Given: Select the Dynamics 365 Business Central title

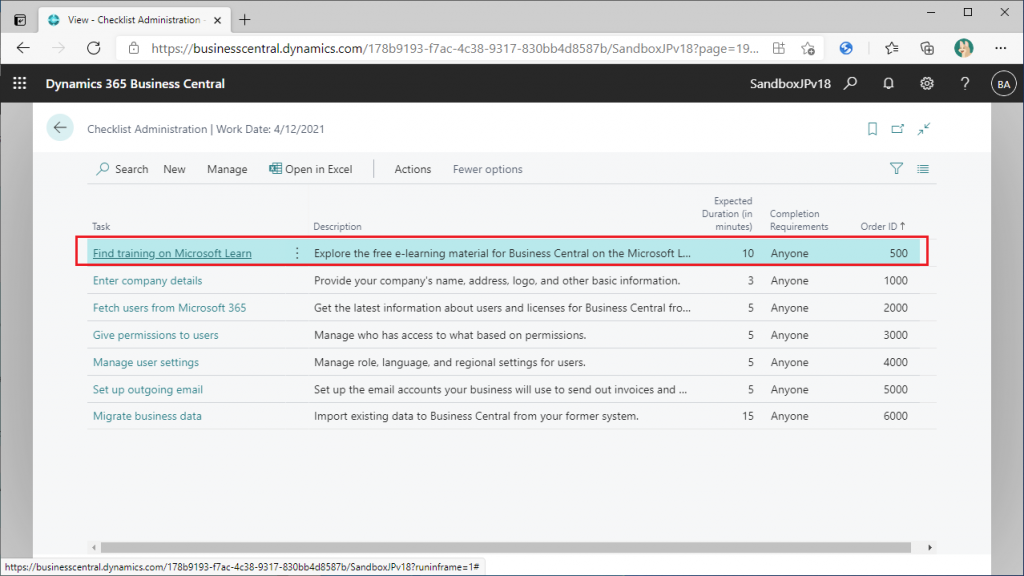Looking at the screenshot, I should click(x=135, y=84).
